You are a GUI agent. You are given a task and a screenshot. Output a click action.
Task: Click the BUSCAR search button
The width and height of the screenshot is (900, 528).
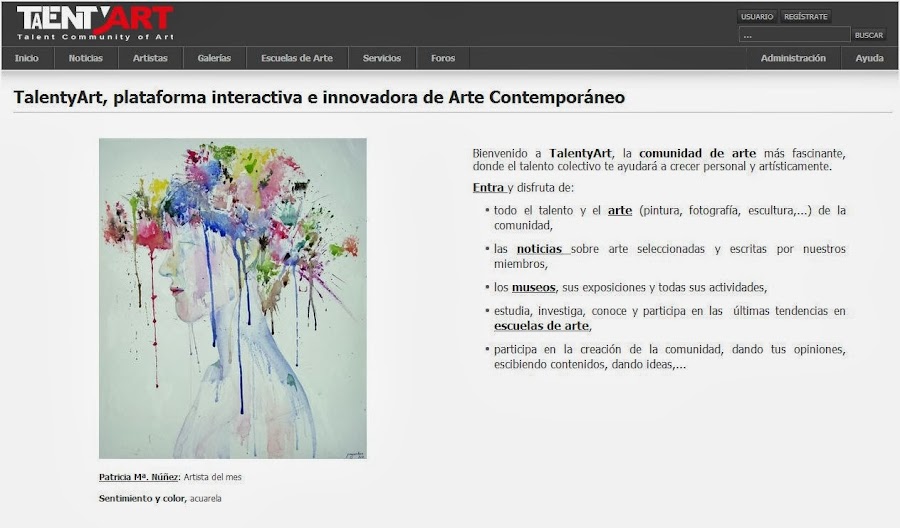point(869,35)
